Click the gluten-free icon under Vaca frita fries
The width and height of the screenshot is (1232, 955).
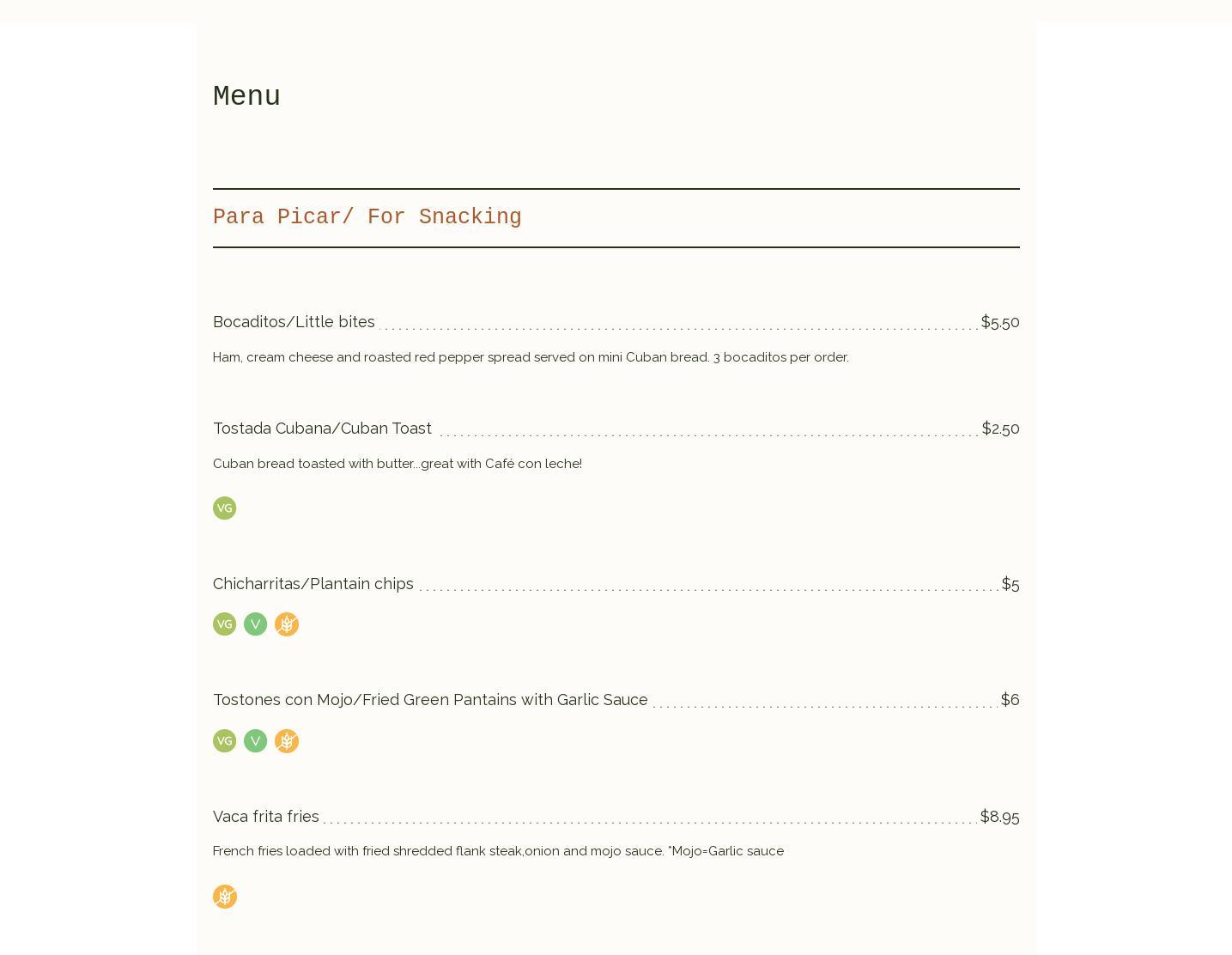224,897
